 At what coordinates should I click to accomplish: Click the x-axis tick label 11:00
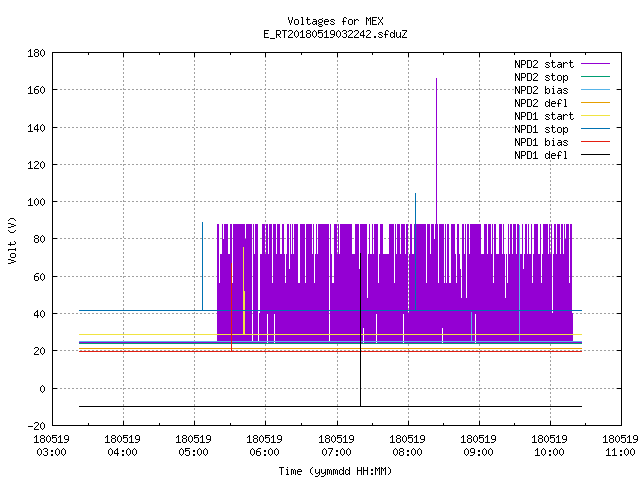tap(621, 452)
